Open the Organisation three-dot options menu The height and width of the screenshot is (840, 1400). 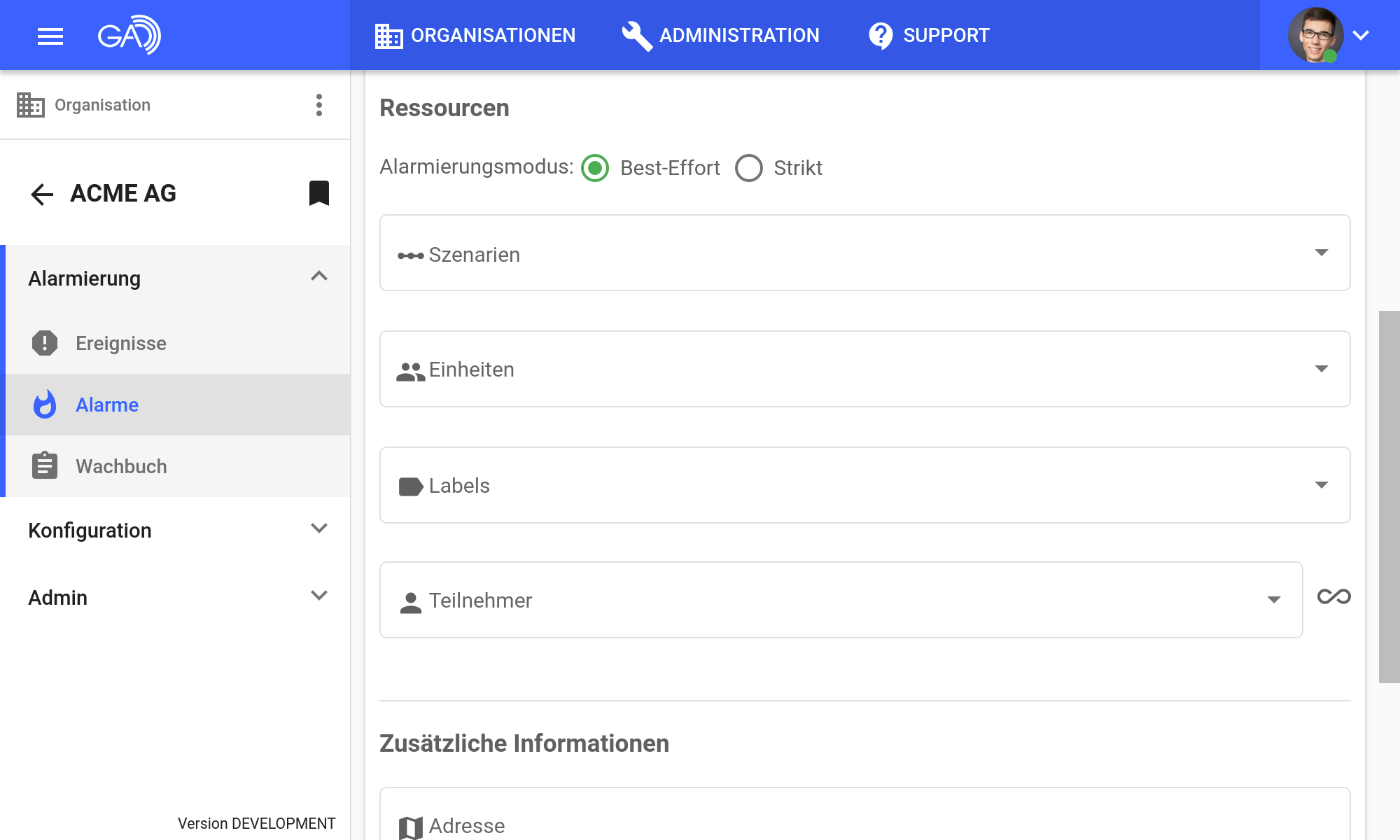tap(318, 105)
